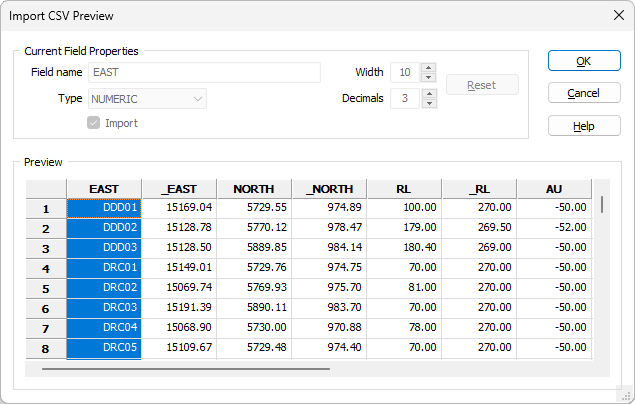This screenshot has width=635, height=404.
Task: Open Help for the import preview
Action: click(583, 126)
